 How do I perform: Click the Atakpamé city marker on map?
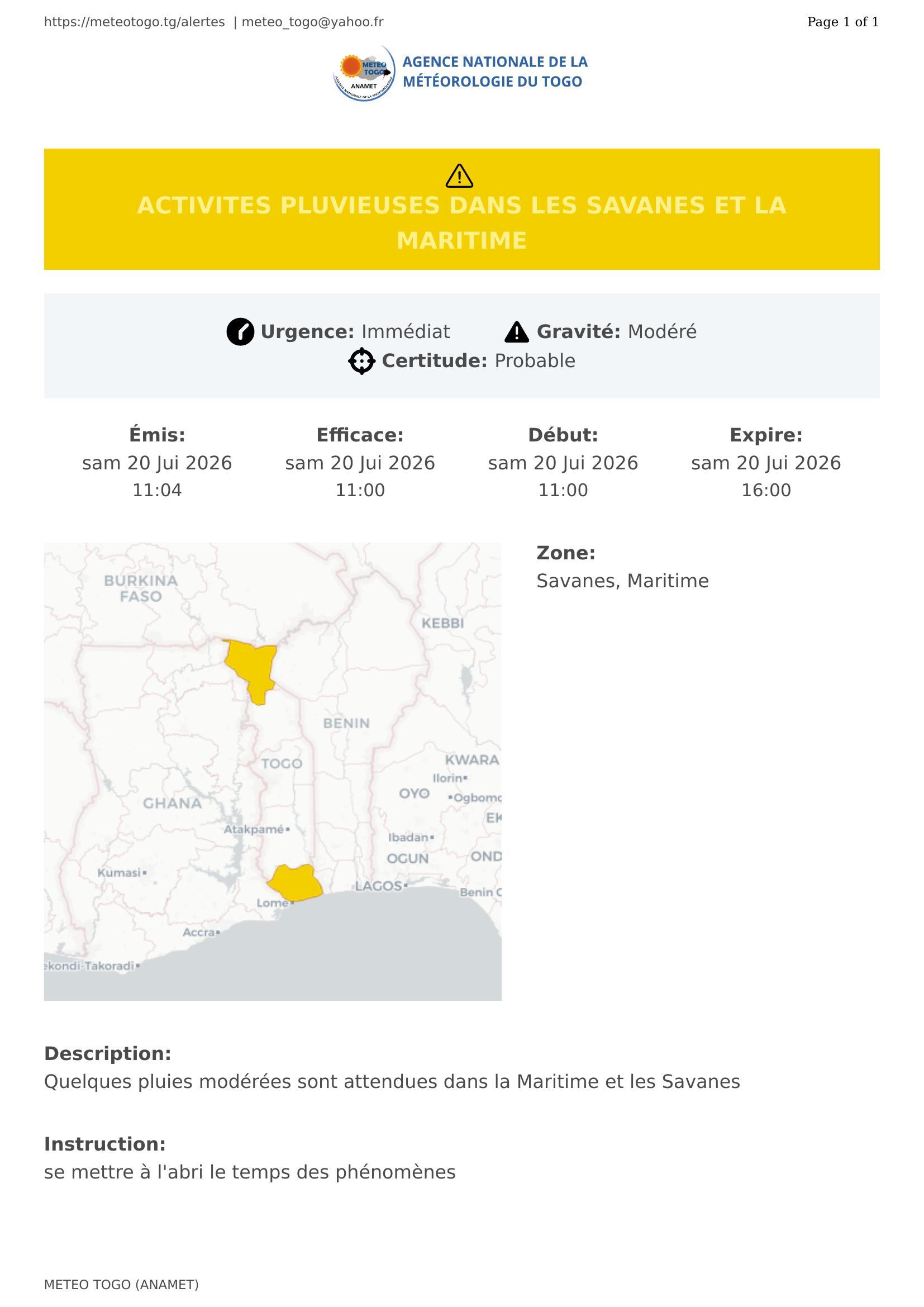tap(288, 829)
